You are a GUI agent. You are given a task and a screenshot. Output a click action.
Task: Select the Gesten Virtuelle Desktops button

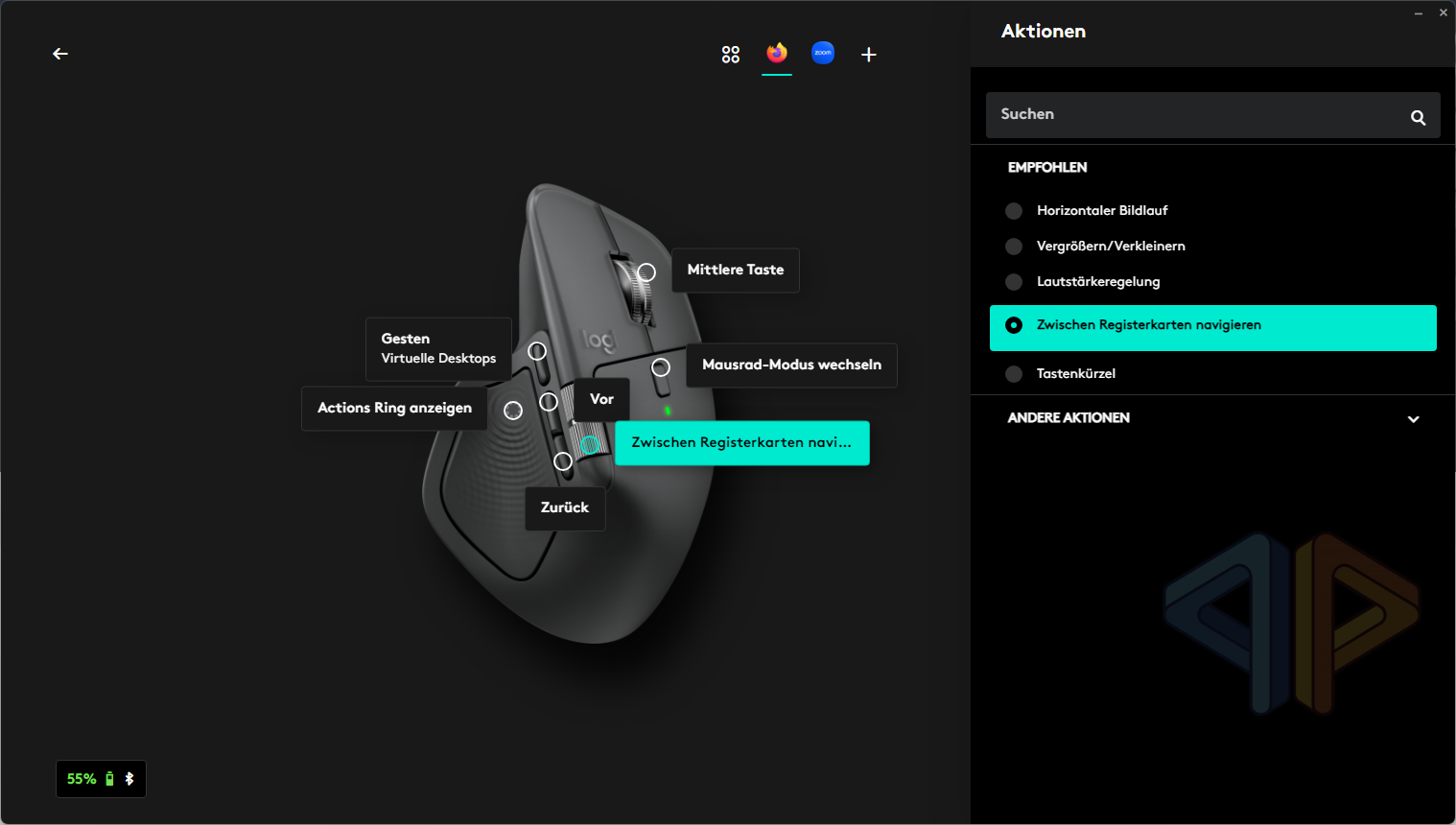pos(438,348)
